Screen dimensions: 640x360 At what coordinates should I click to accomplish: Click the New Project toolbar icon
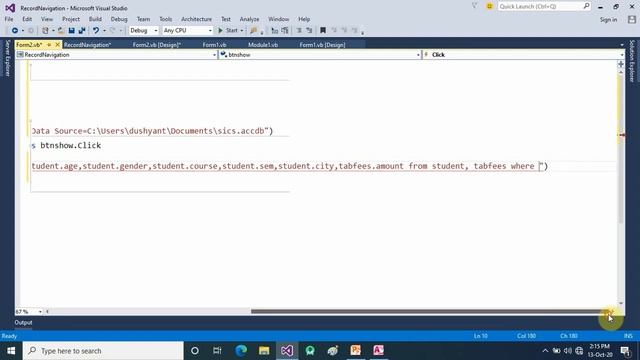(x=45, y=31)
